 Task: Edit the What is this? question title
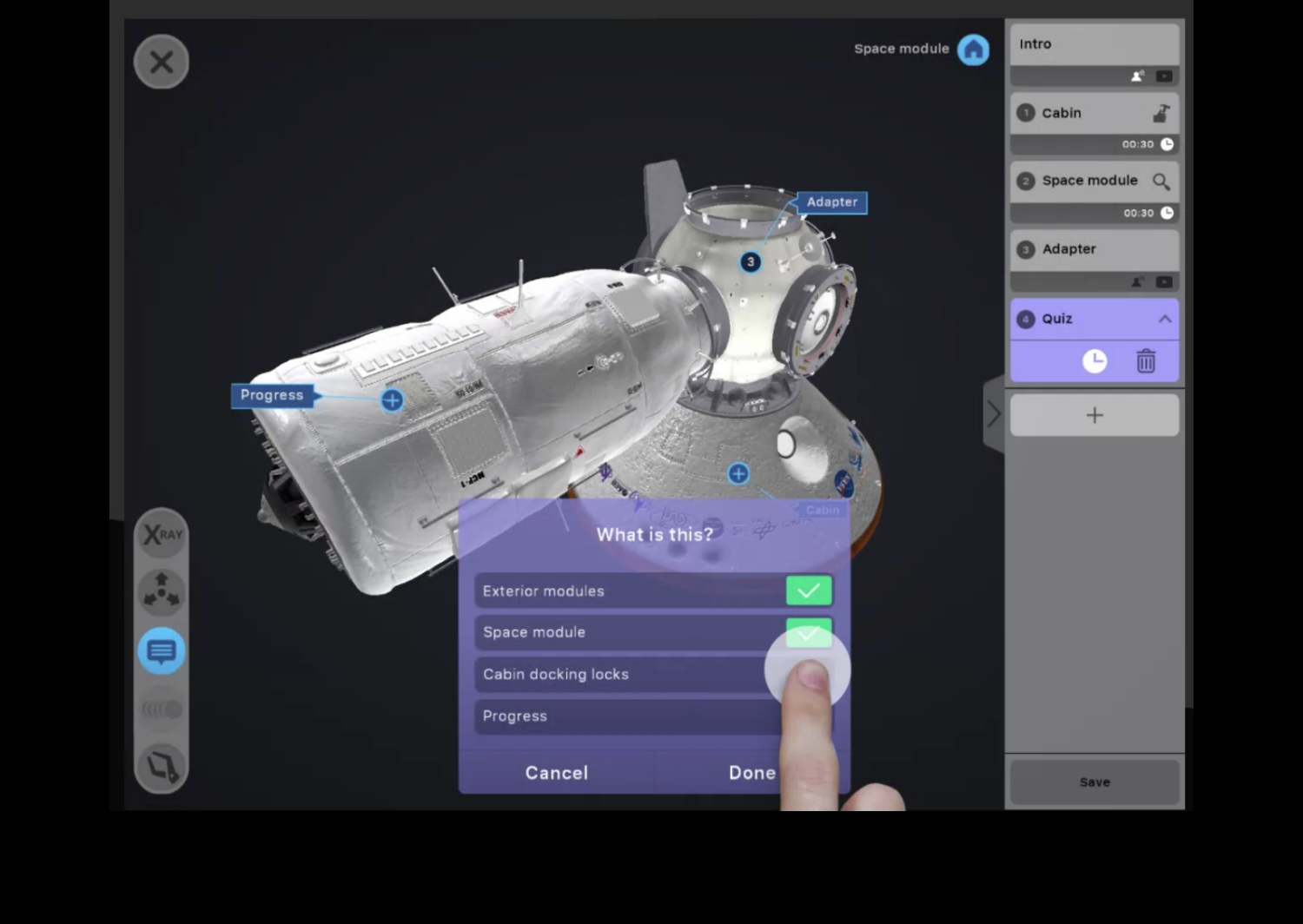[655, 534]
